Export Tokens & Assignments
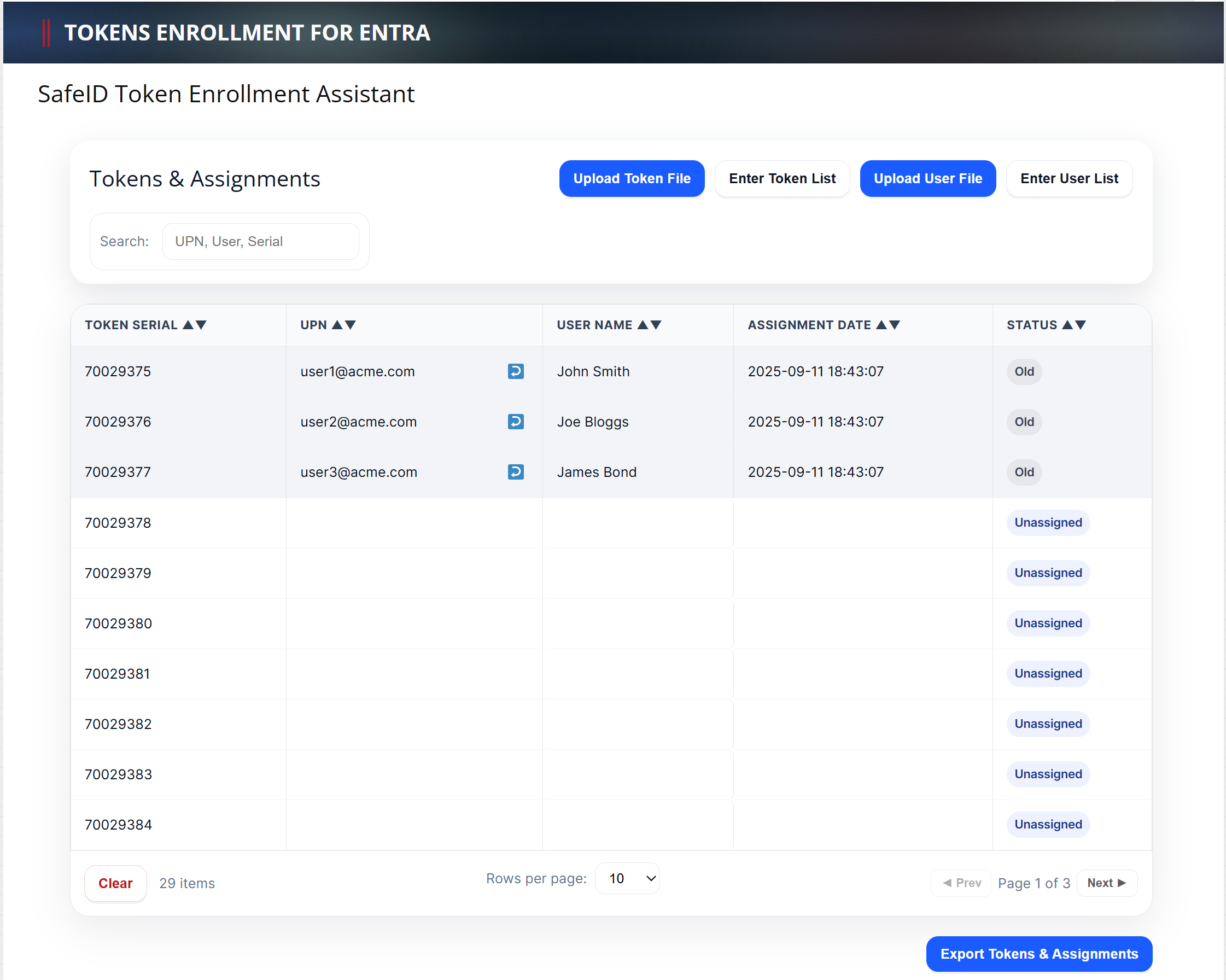The image size is (1226, 980). click(1038, 954)
